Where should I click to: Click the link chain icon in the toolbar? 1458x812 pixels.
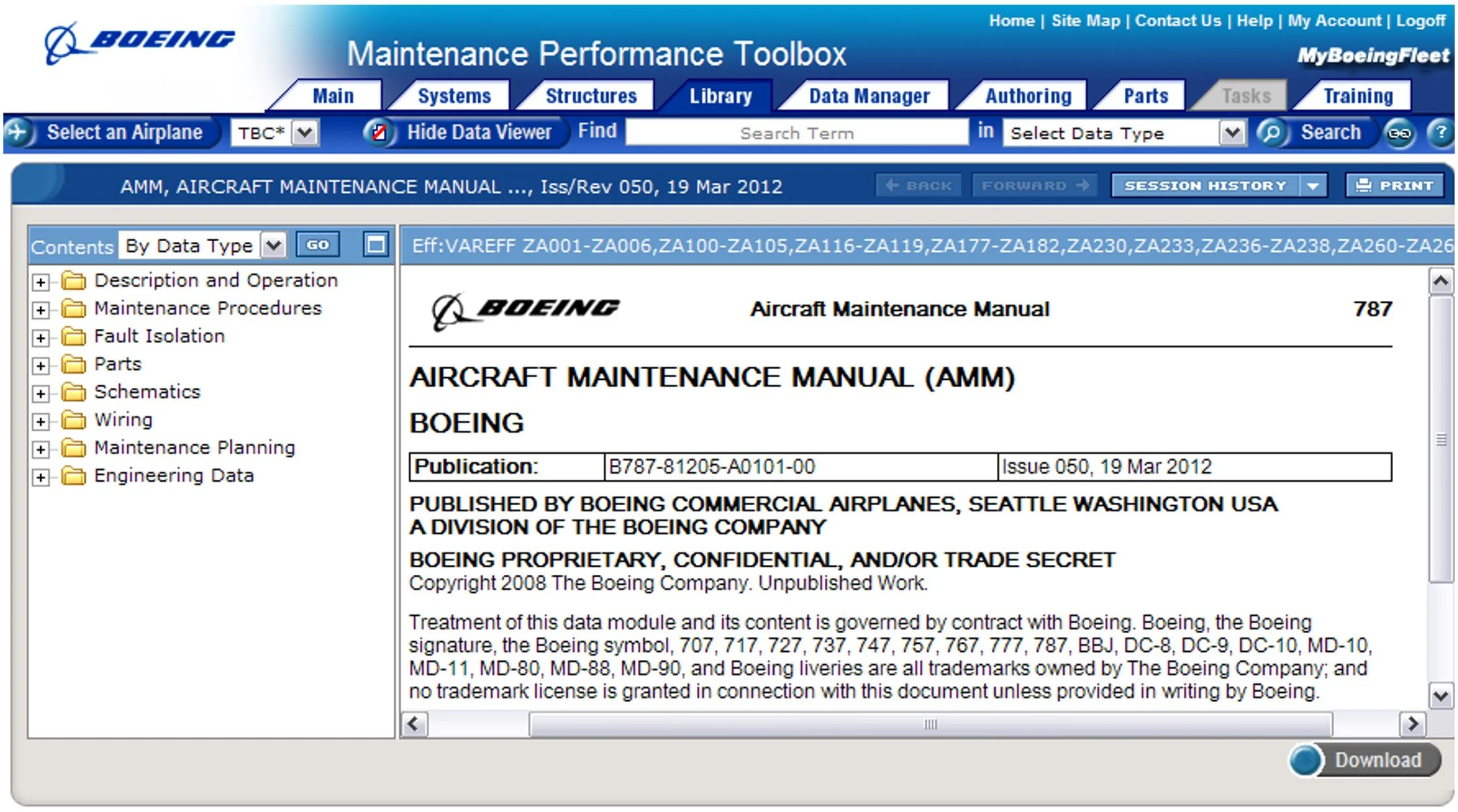click(1399, 133)
